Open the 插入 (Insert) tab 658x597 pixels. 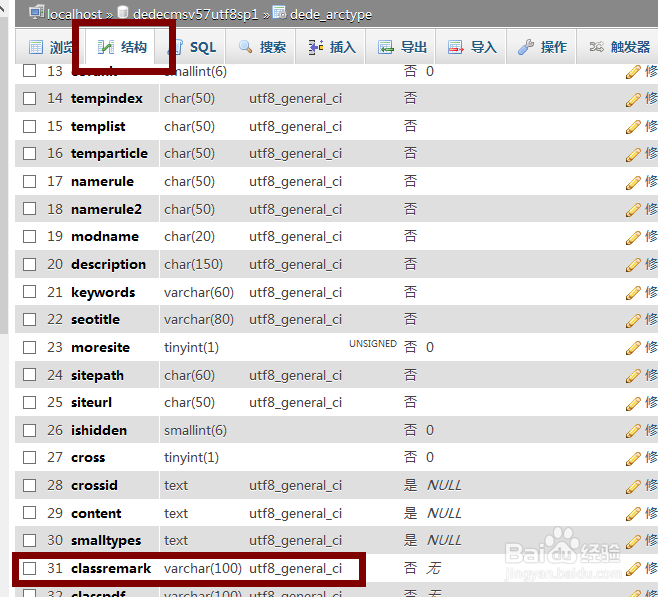click(332, 47)
